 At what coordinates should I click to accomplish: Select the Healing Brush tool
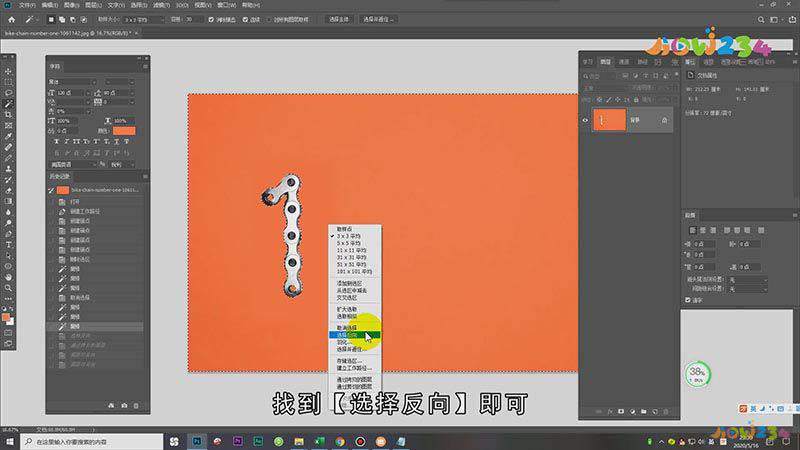tap(8, 147)
